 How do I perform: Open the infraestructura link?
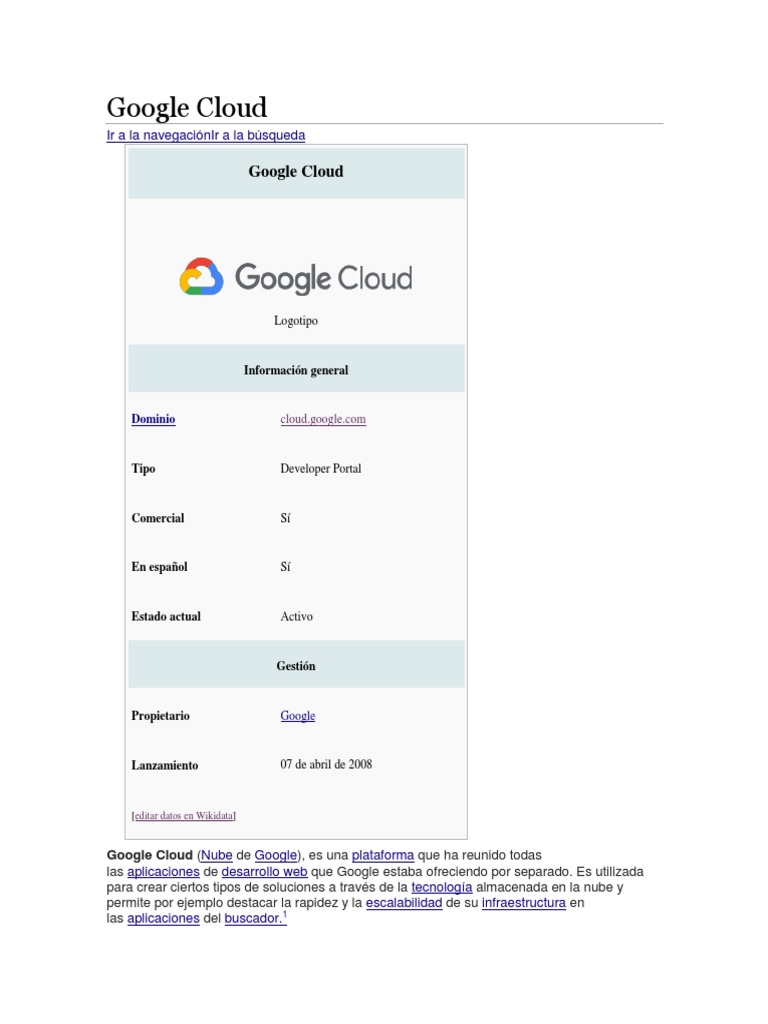(523, 903)
